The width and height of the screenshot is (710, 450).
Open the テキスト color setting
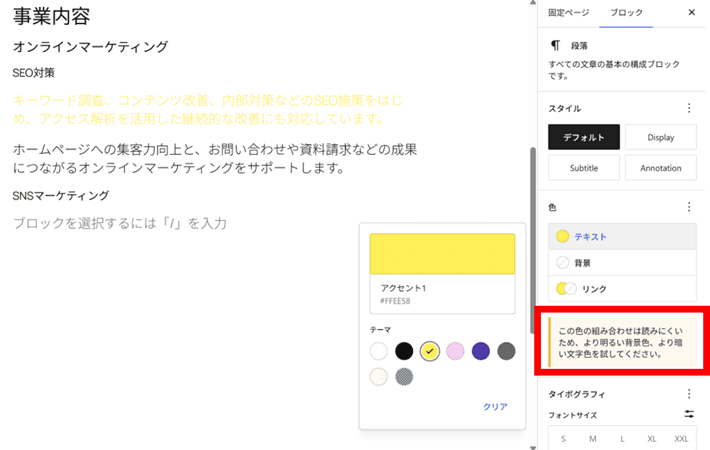point(622,236)
